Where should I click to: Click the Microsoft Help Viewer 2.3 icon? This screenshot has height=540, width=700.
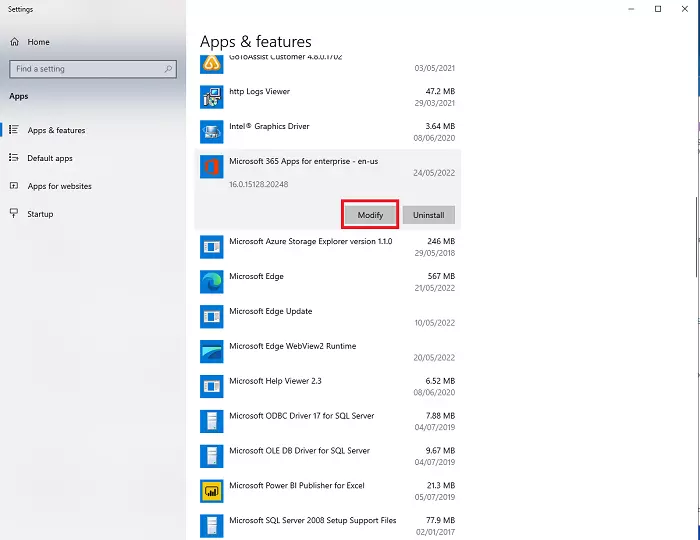point(212,386)
